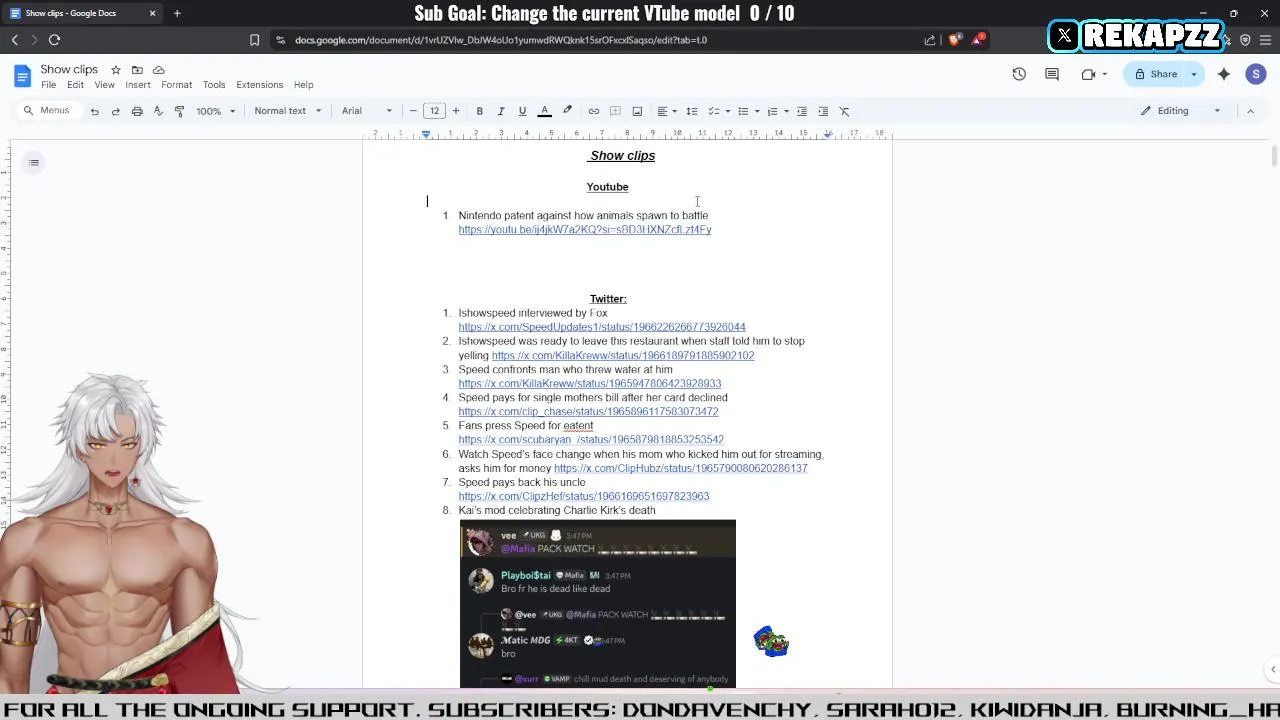Viewport: 1280px width, 720px height.
Task: Check the cloud document status icon
Action: coord(158,70)
